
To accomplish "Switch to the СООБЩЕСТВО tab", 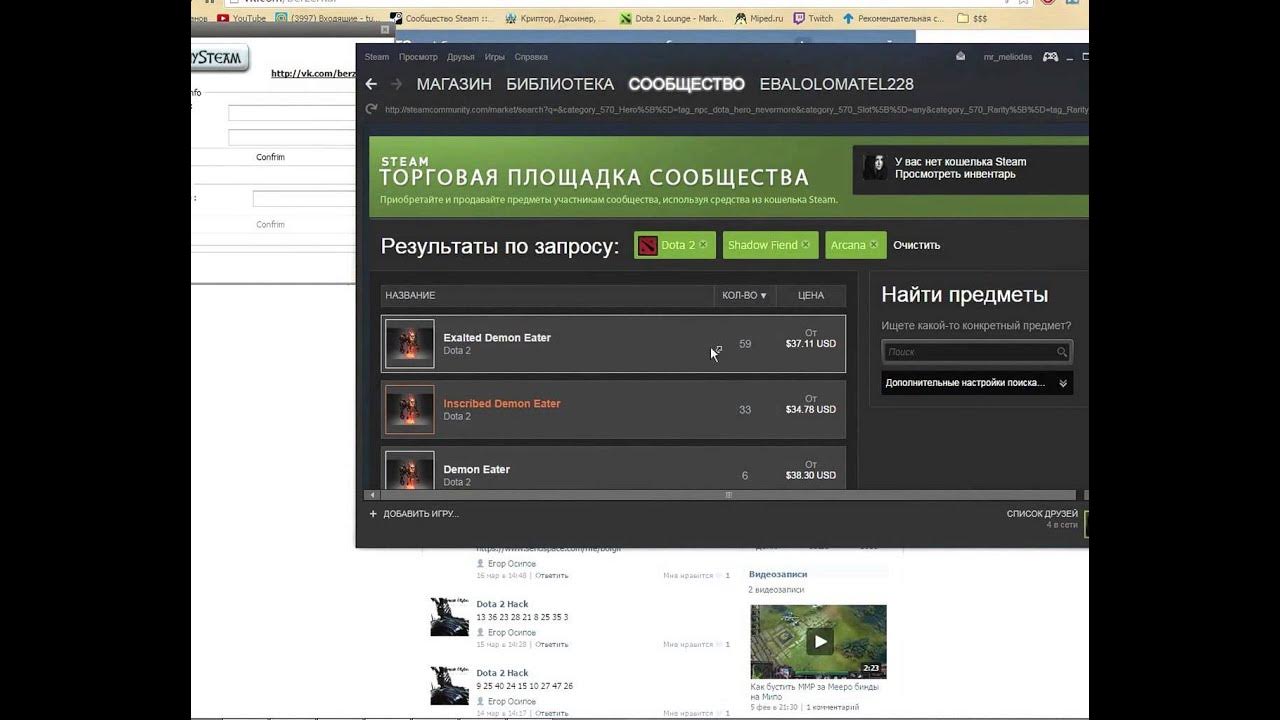I will 687,84.
